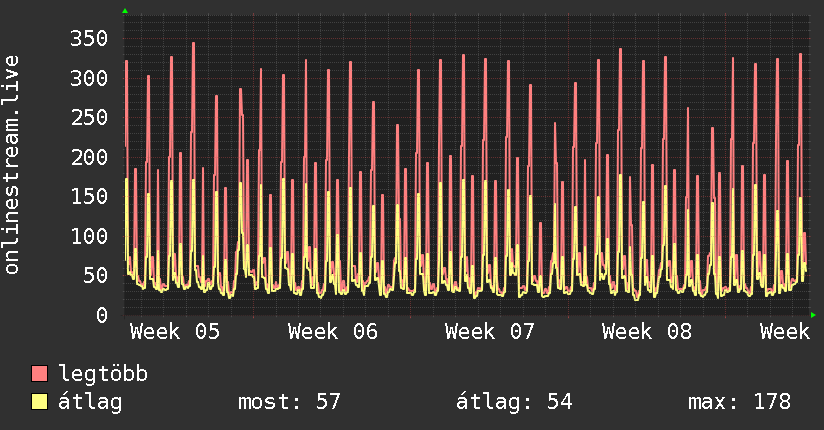This screenshot has width=824, height=430.
Task: Click the 300 y-axis tick label
Action: pos(88,78)
